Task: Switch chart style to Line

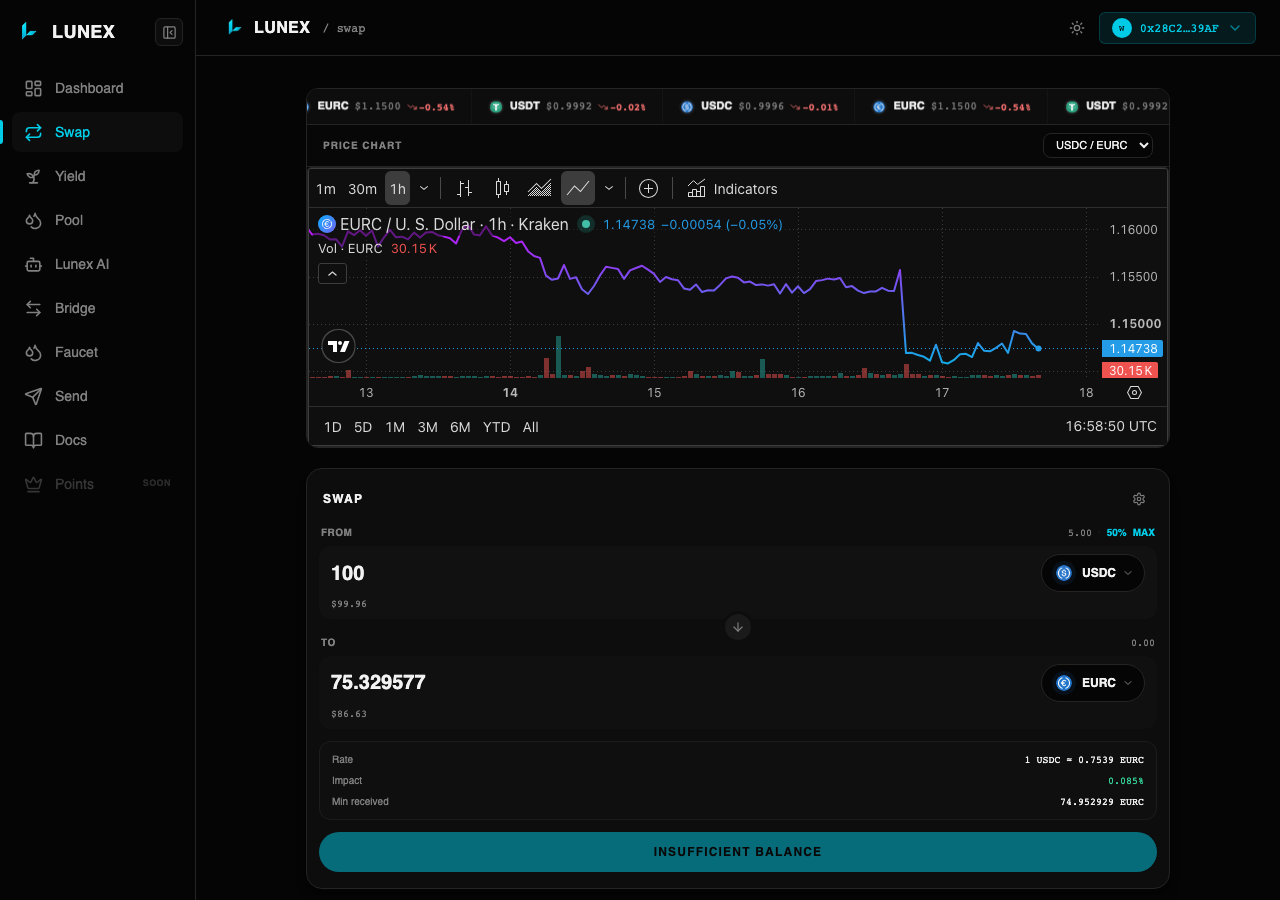Action: click(x=578, y=188)
